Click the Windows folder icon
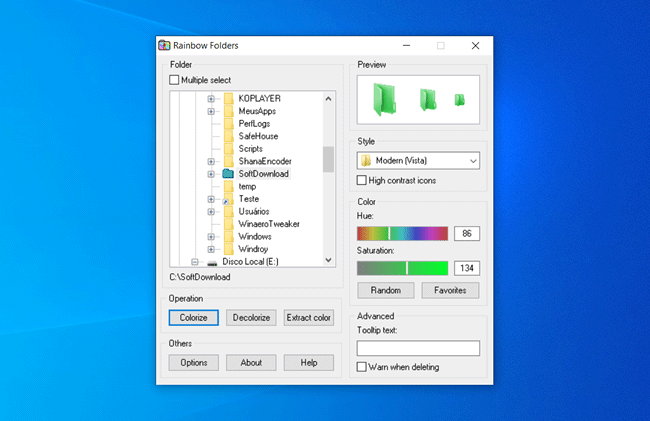Viewport: 650px width, 421px height. pyautogui.click(x=229, y=237)
